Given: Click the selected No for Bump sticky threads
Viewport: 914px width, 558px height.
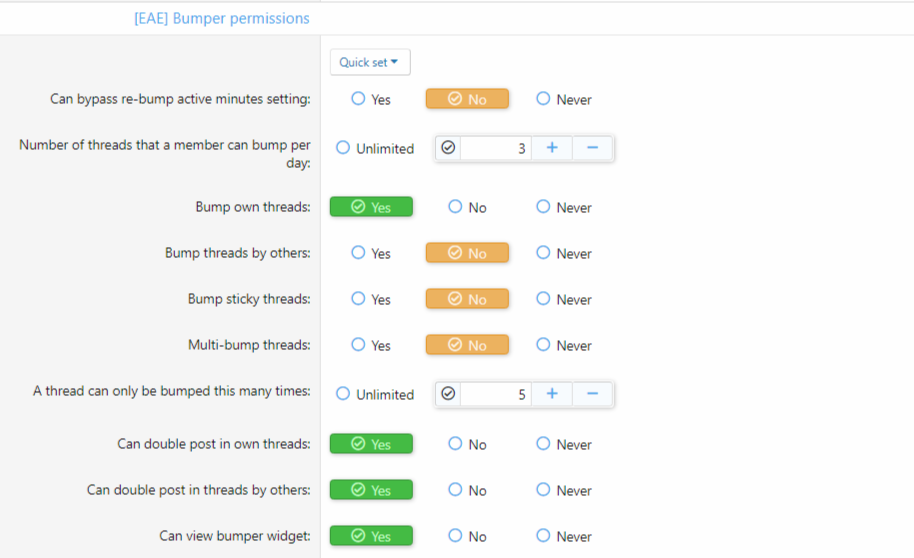Looking at the screenshot, I should 467,299.
